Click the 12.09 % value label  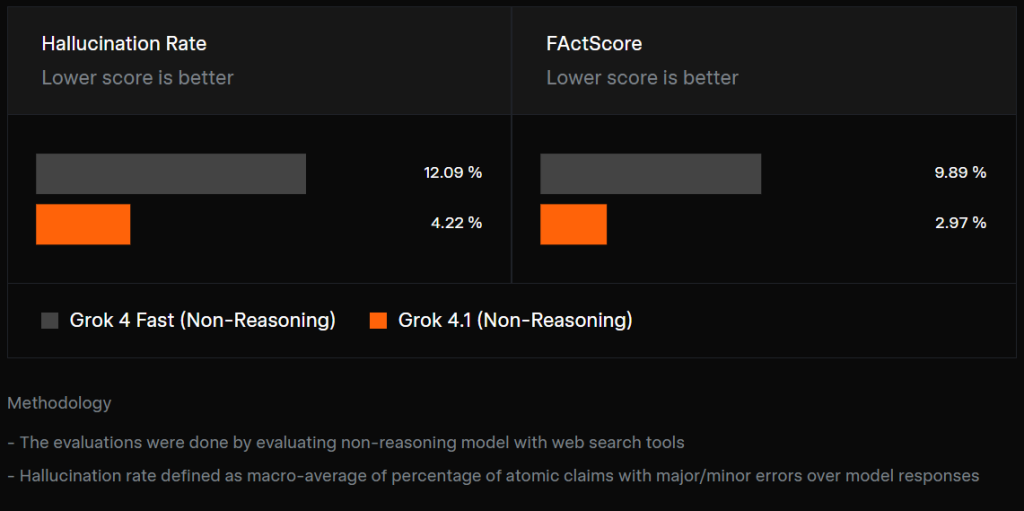453,173
